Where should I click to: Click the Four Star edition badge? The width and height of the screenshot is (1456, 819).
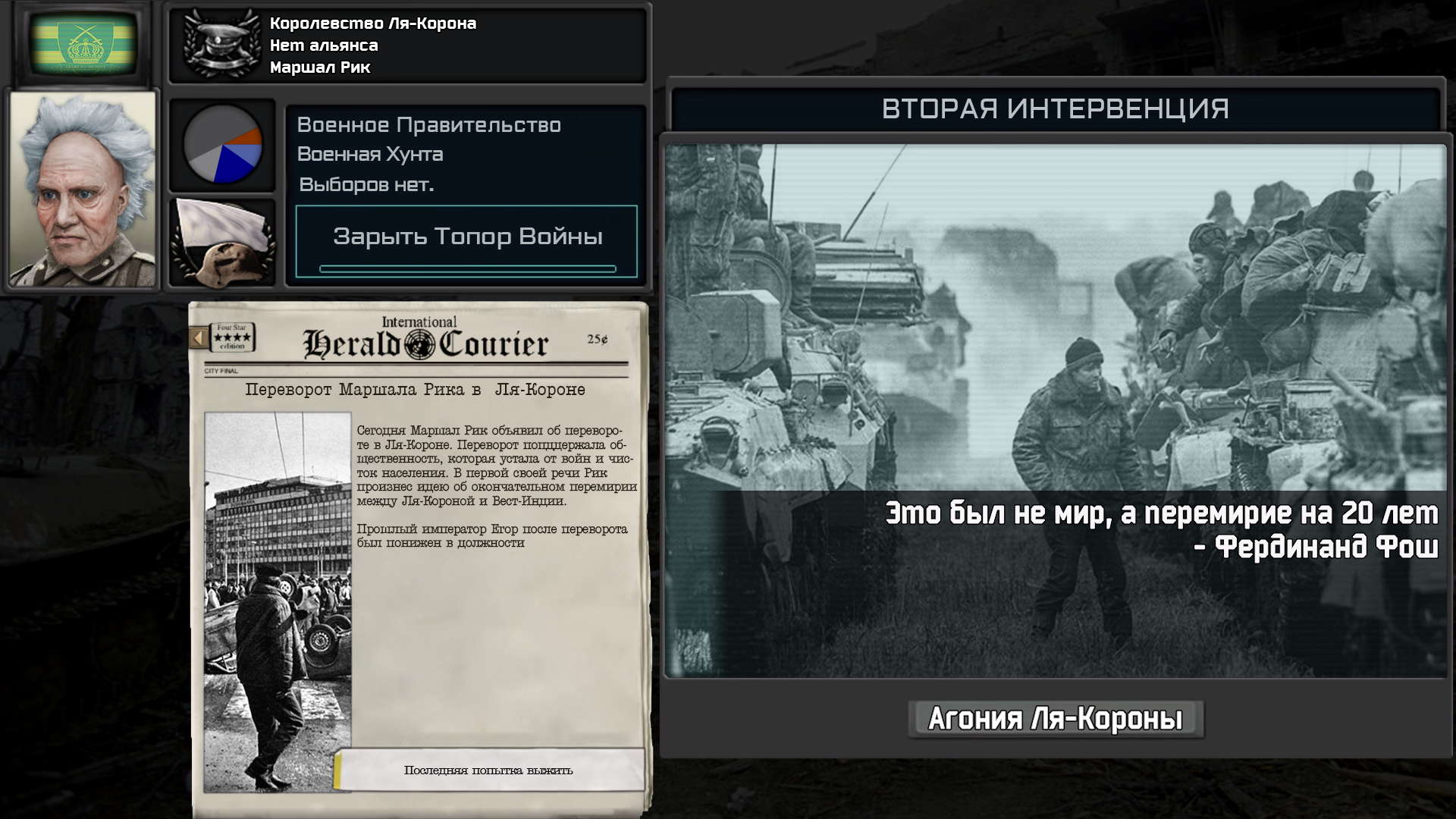click(232, 337)
